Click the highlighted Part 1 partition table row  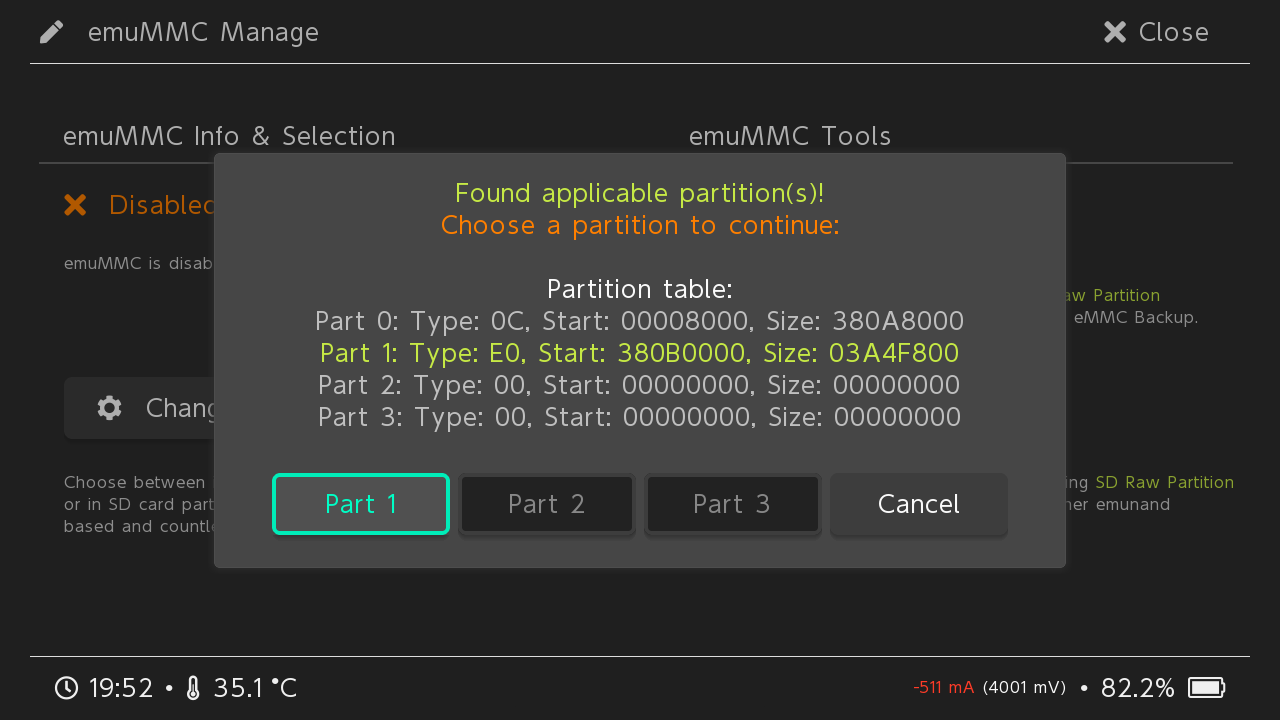click(x=640, y=353)
